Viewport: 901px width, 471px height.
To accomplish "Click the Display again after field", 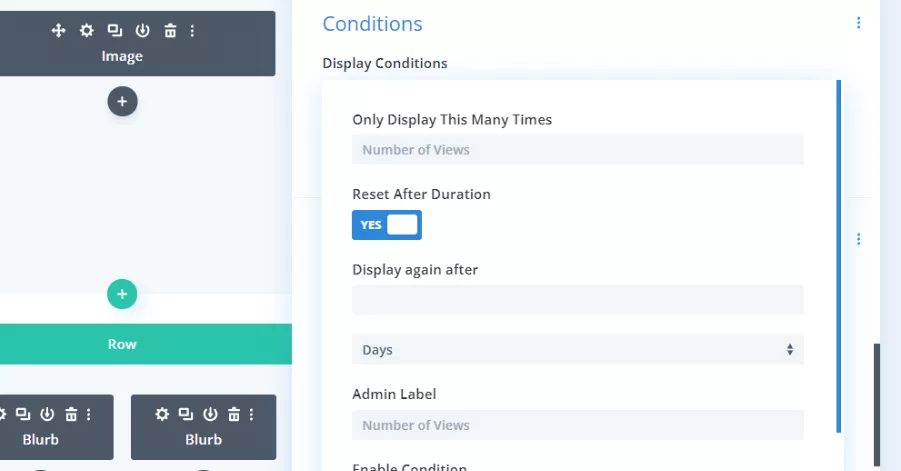I will click(577, 300).
